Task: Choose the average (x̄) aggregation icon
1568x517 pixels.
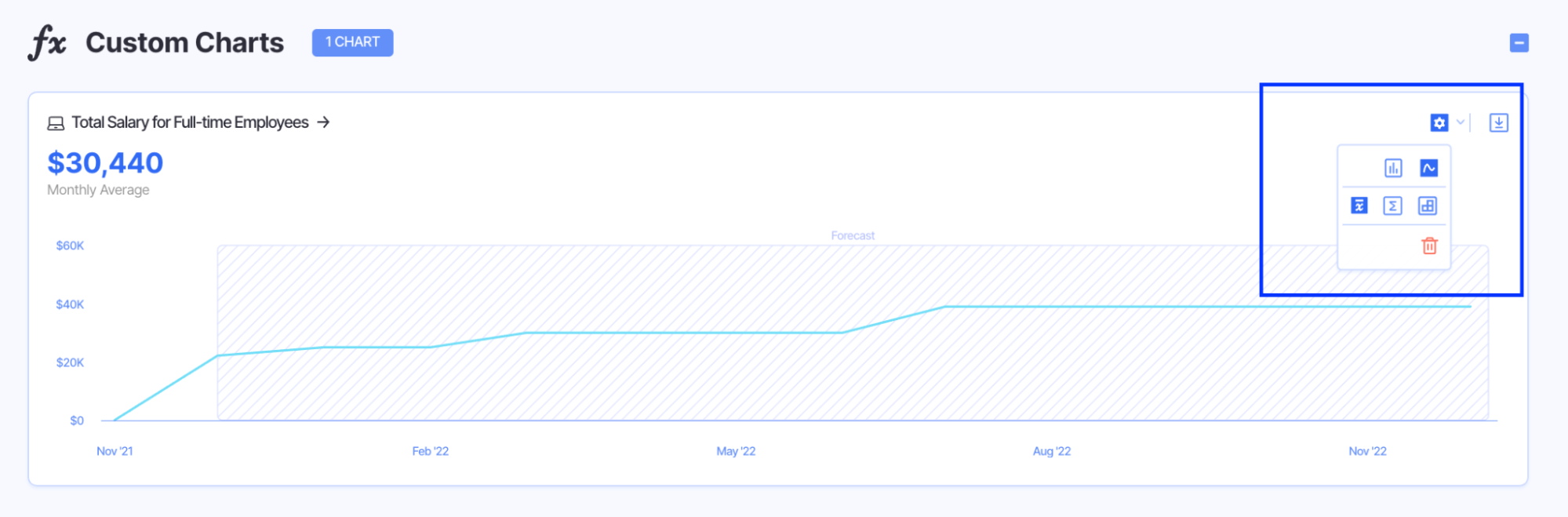Action: coord(1359,206)
